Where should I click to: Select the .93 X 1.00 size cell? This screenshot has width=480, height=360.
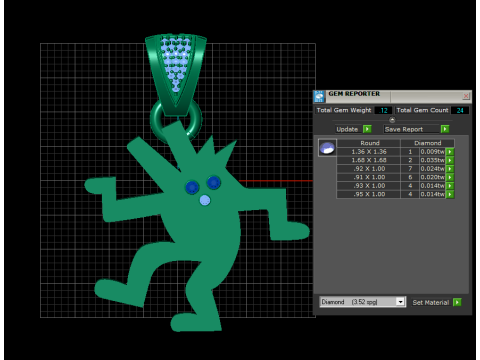click(369, 186)
